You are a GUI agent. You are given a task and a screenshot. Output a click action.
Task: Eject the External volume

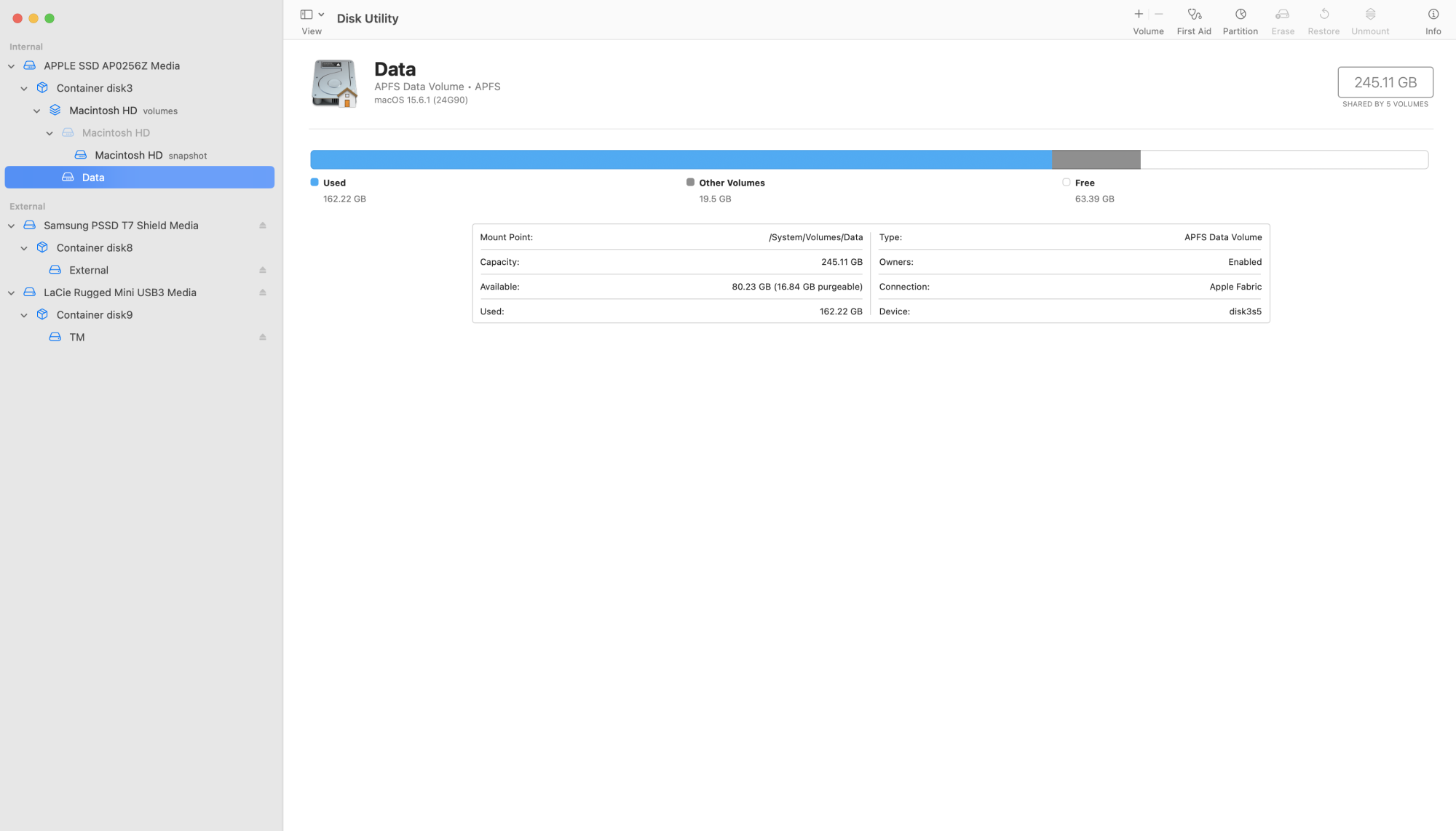263,270
